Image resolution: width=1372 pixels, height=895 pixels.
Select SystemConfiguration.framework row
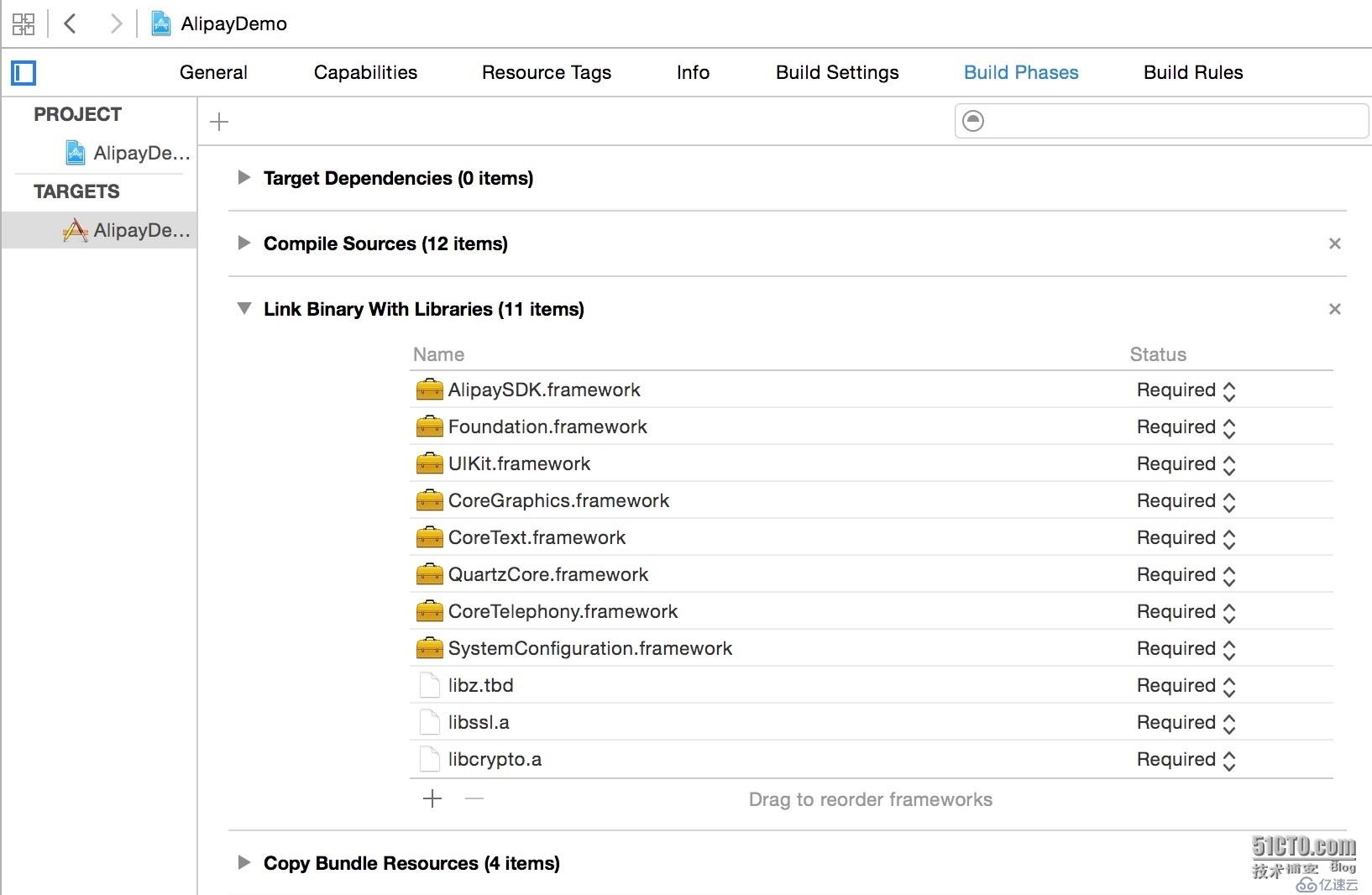872,648
